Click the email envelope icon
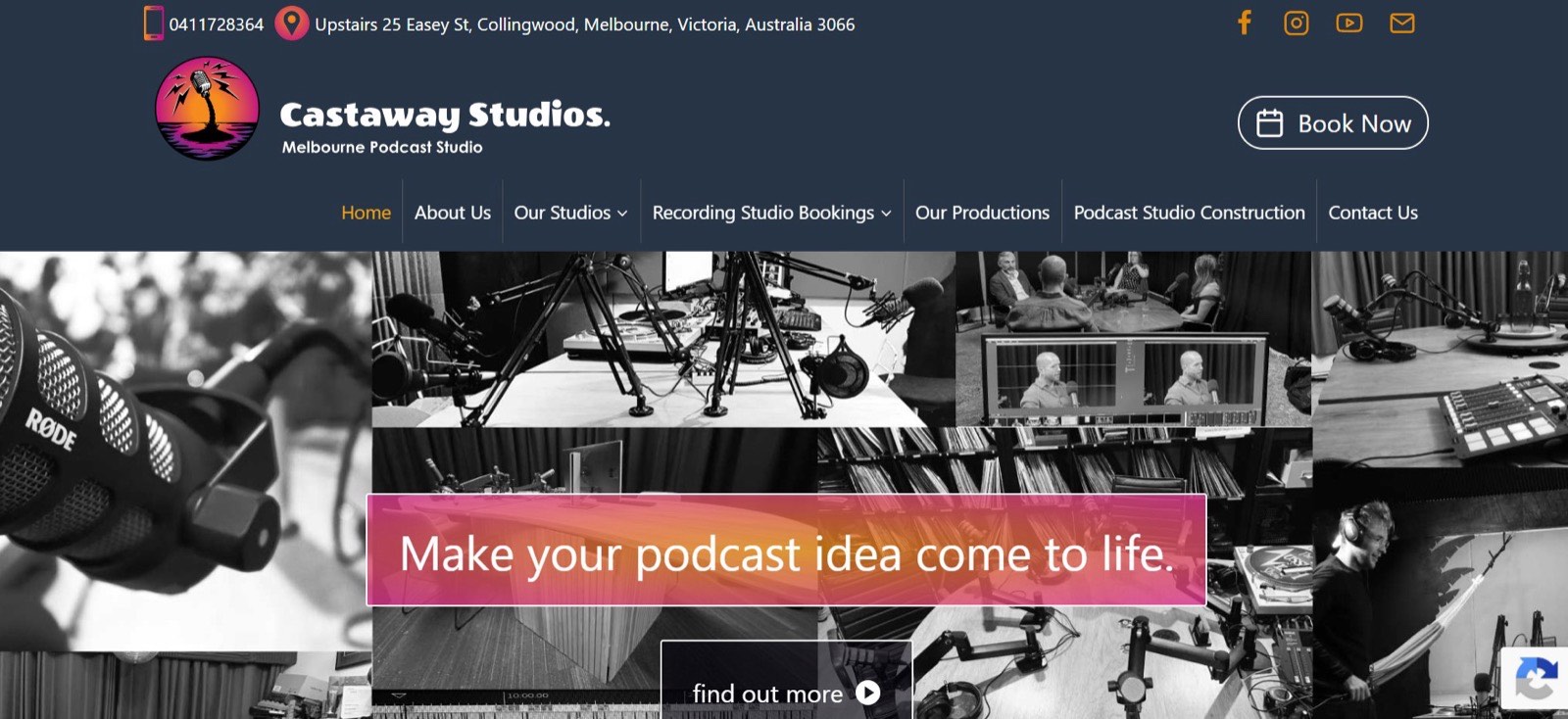The width and height of the screenshot is (1568, 719). (x=1402, y=23)
